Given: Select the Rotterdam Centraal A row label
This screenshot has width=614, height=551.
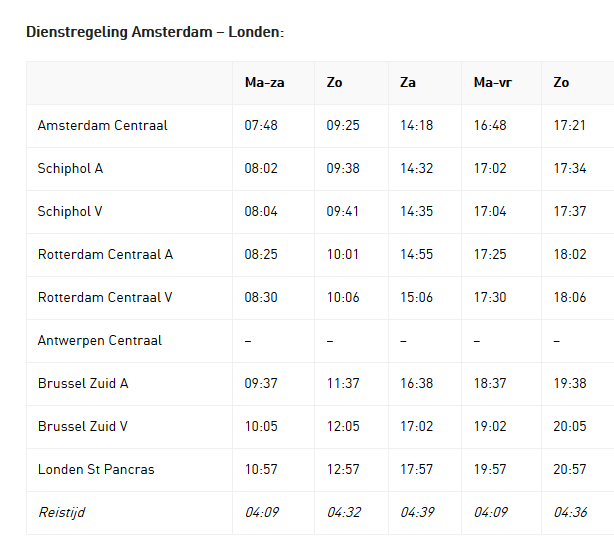Looking at the screenshot, I should (x=105, y=255).
